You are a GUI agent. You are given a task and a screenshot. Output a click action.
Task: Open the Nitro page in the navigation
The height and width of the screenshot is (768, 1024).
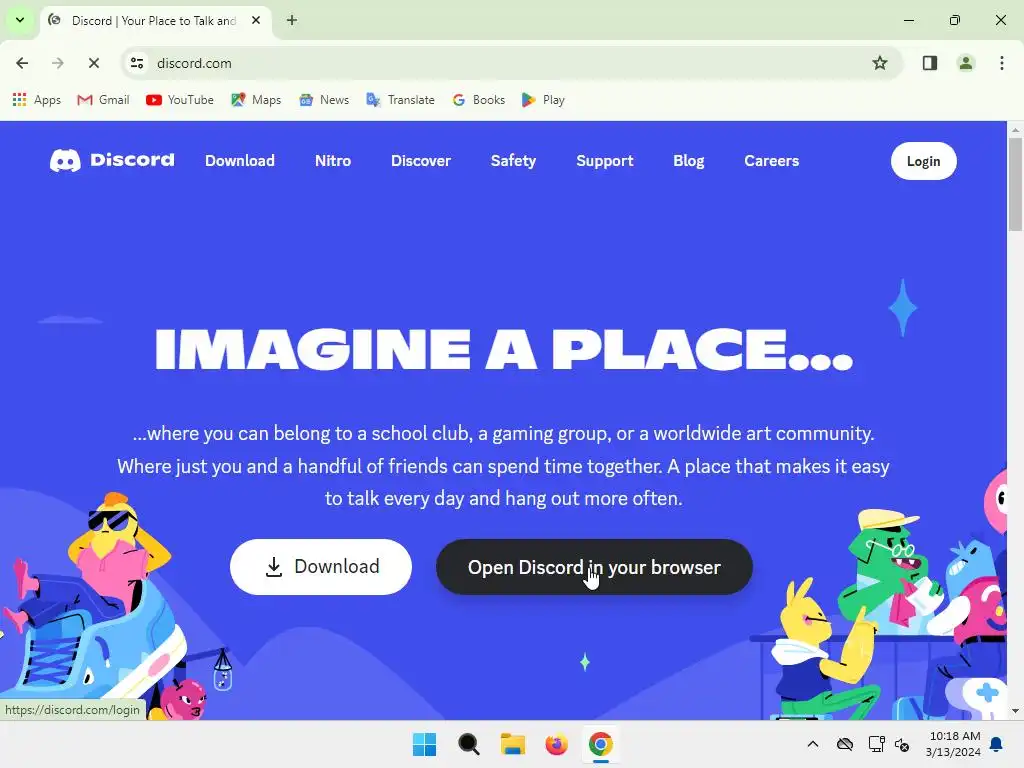click(x=333, y=161)
